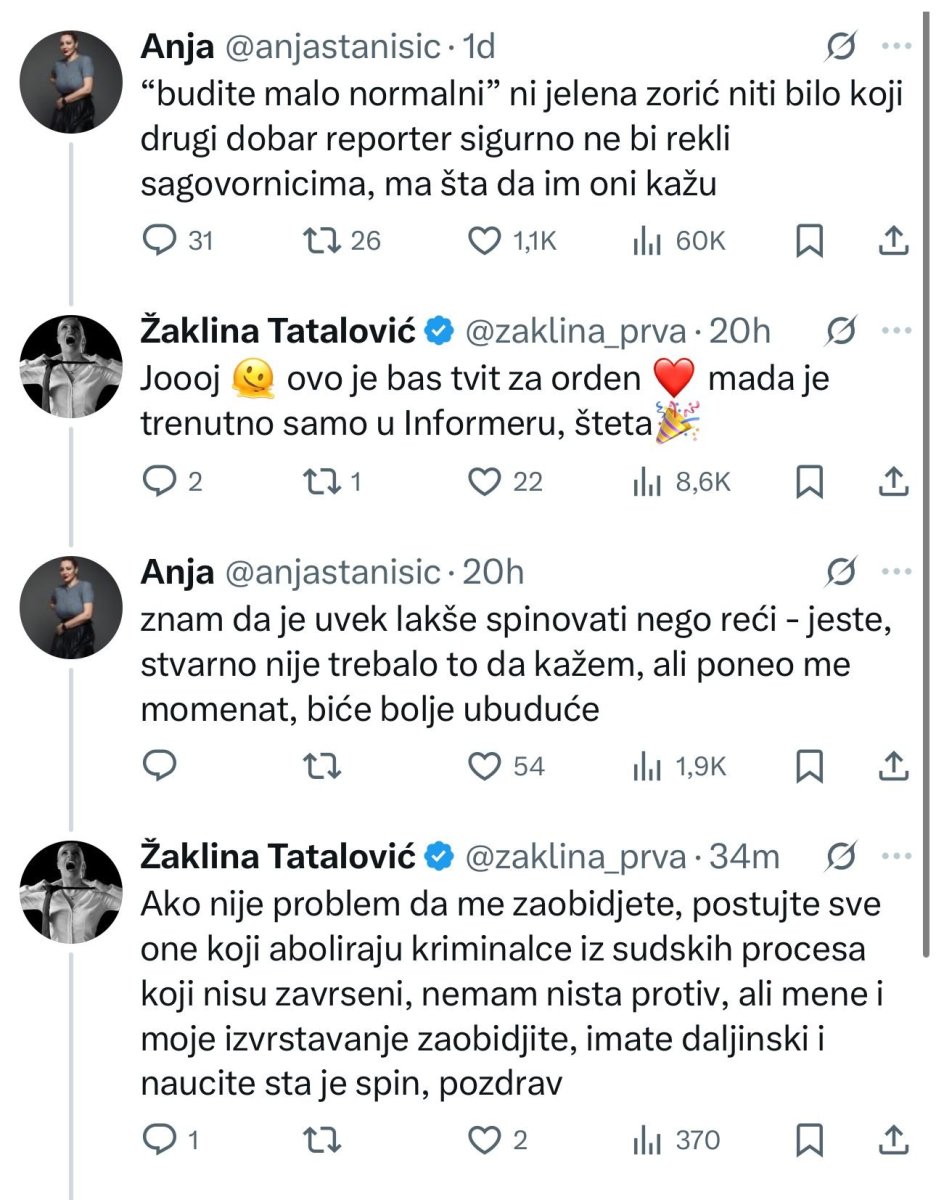The width and height of the screenshot is (936, 1200).
Task: Open Žaklina Tatalović profile name in 20h tweet
Action: (x=277, y=330)
